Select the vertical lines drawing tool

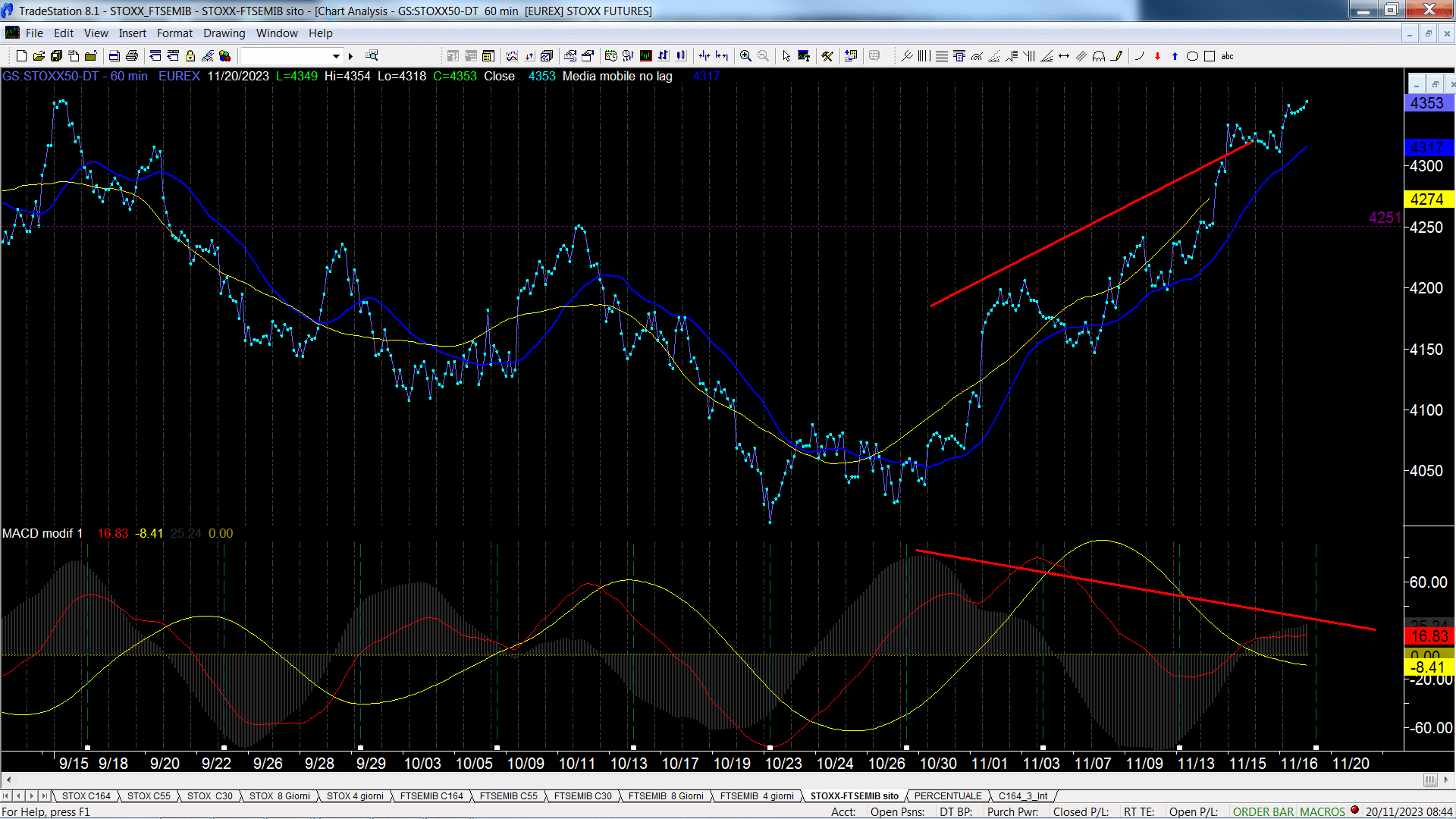[924, 56]
